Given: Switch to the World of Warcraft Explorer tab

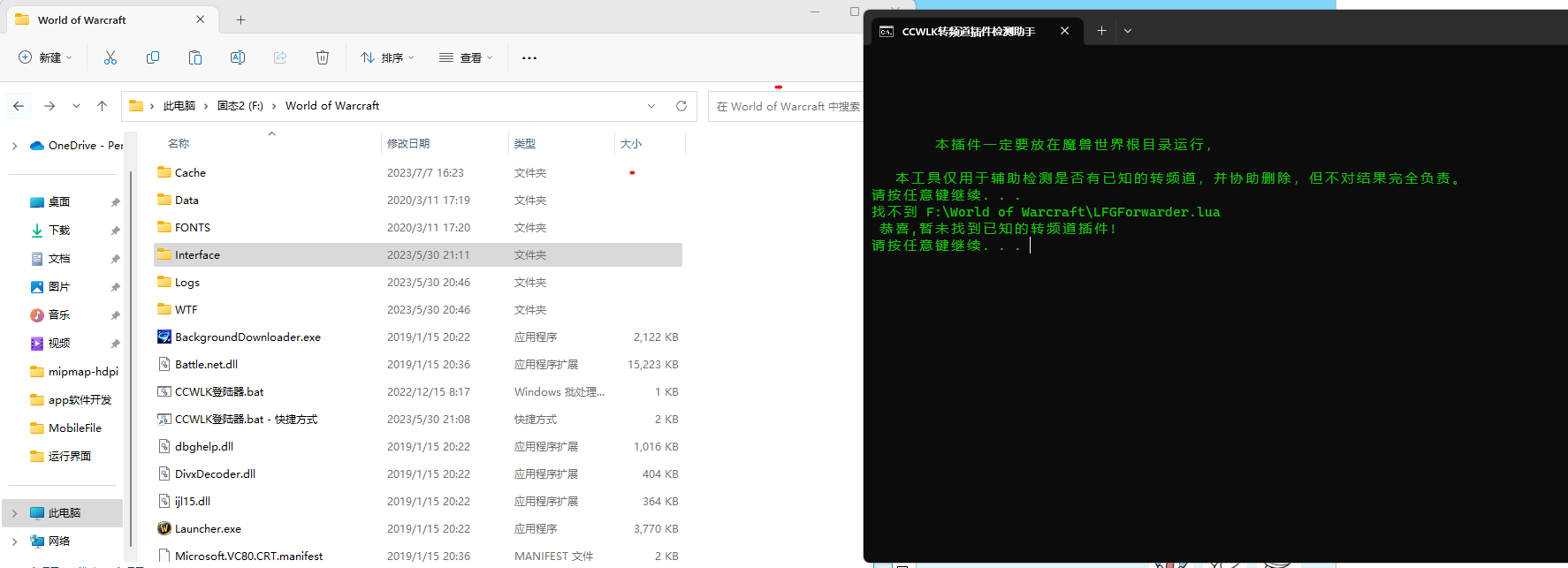Looking at the screenshot, I should coord(110,19).
